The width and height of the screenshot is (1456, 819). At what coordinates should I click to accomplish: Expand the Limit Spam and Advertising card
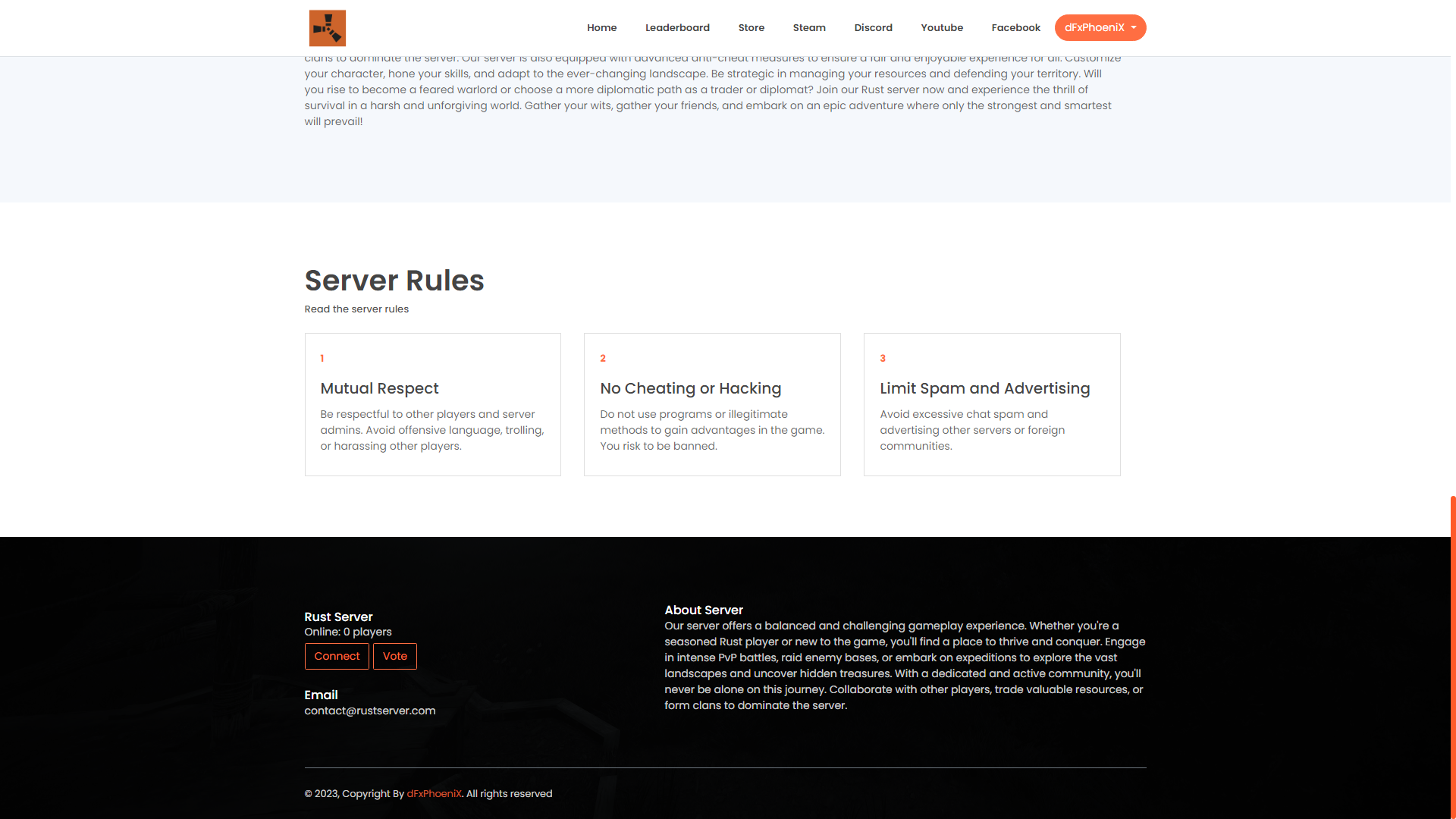(992, 404)
